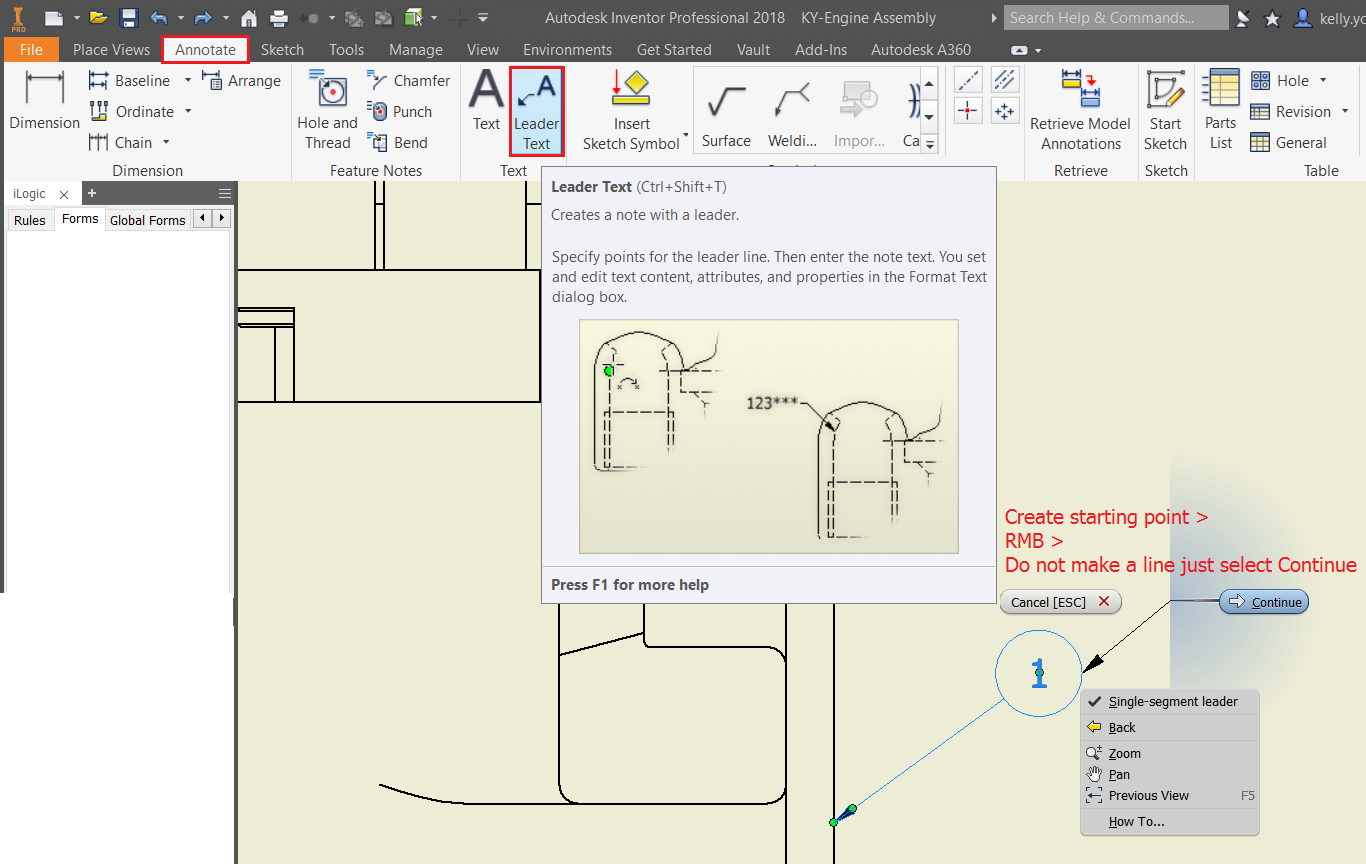Image resolution: width=1366 pixels, height=864 pixels.
Task: Switch to the Sketch ribbon tab
Action: [282, 49]
